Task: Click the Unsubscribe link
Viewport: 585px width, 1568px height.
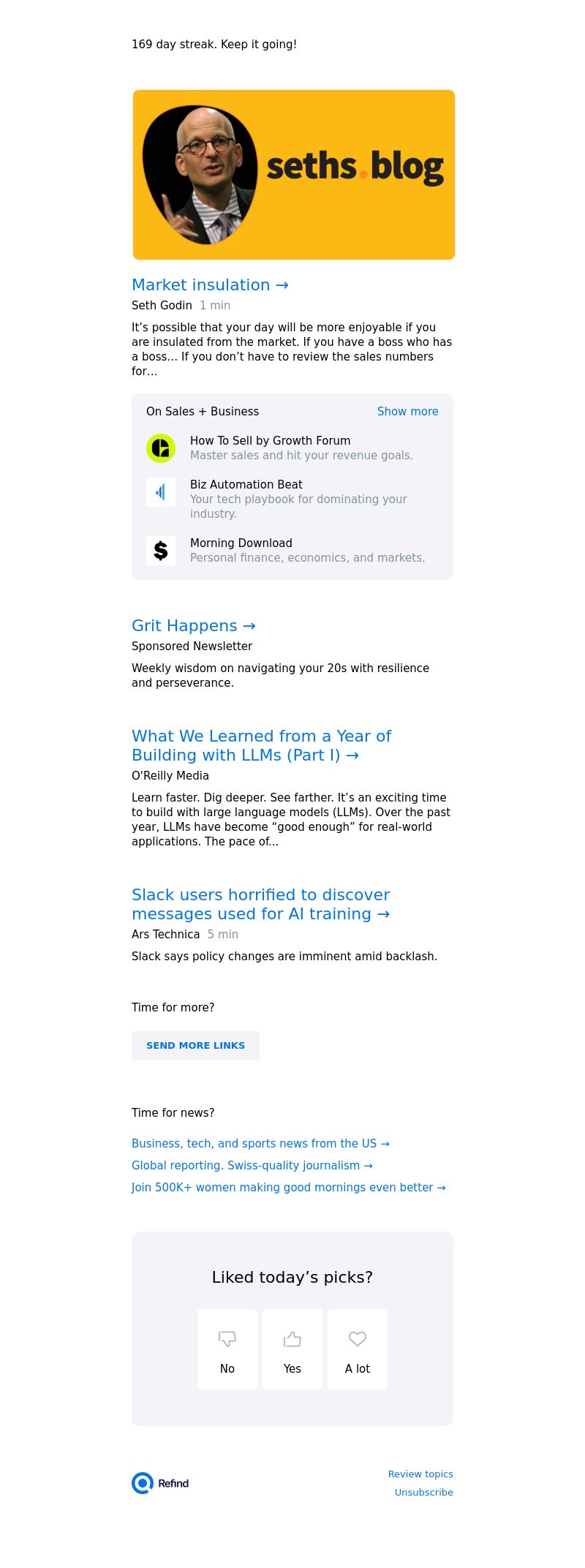Action: (423, 1493)
